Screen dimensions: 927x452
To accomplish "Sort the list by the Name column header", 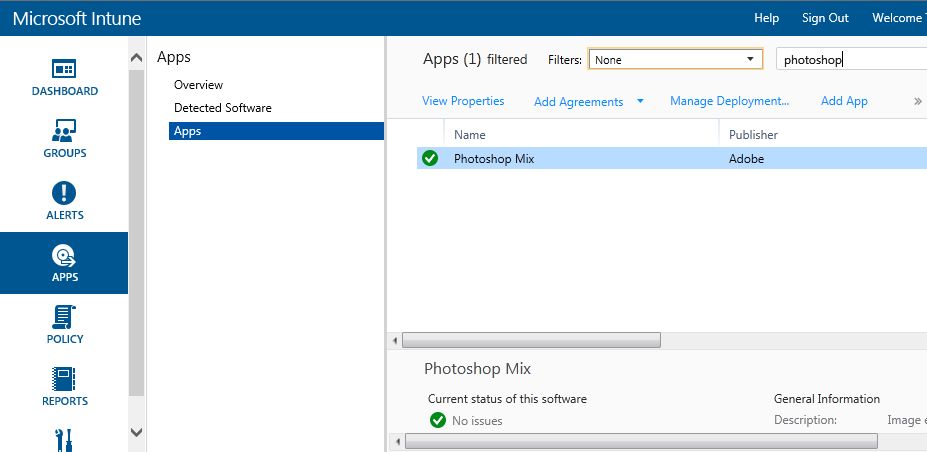I will [470, 134].
